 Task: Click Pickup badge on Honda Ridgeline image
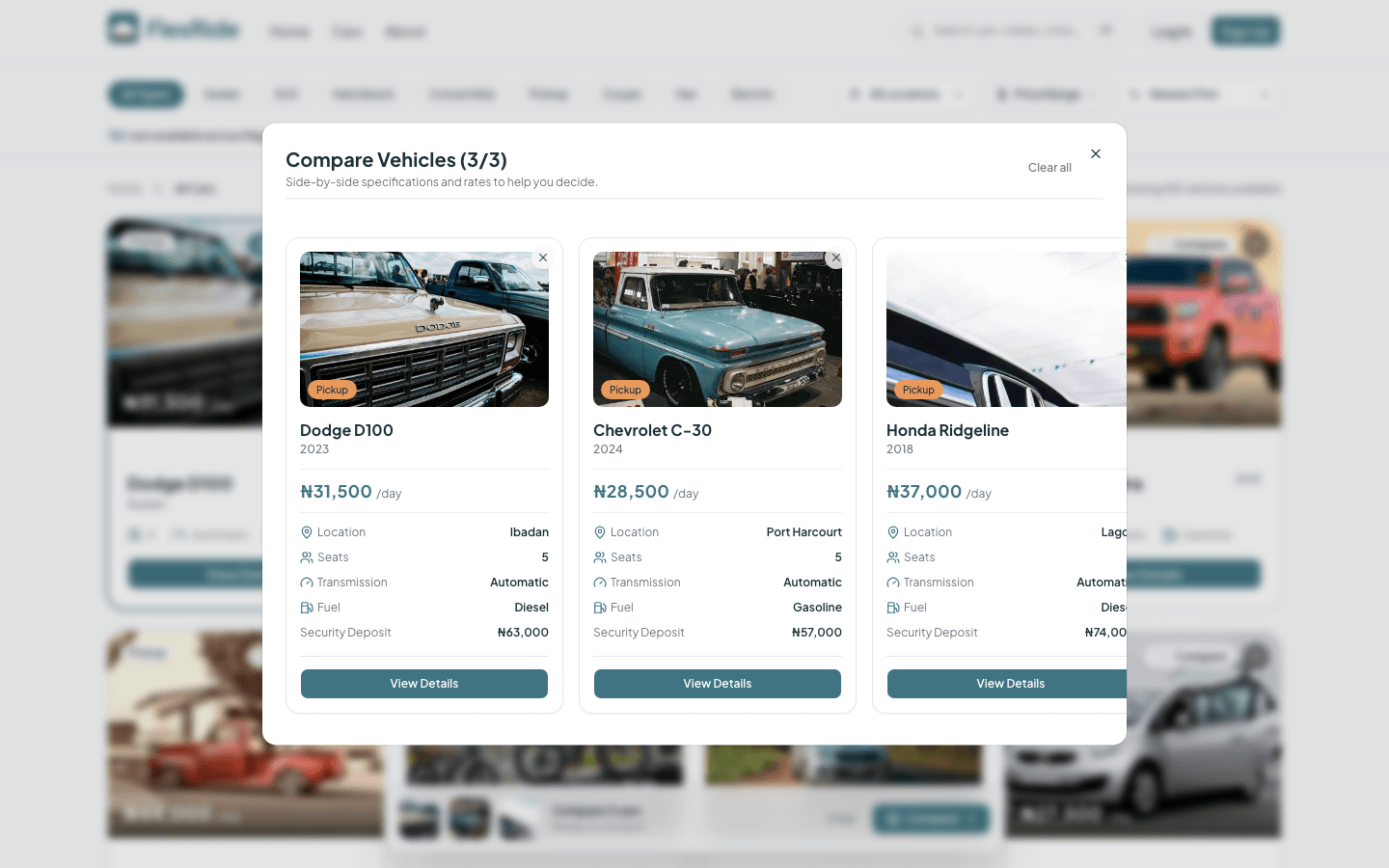click(918, 390)
